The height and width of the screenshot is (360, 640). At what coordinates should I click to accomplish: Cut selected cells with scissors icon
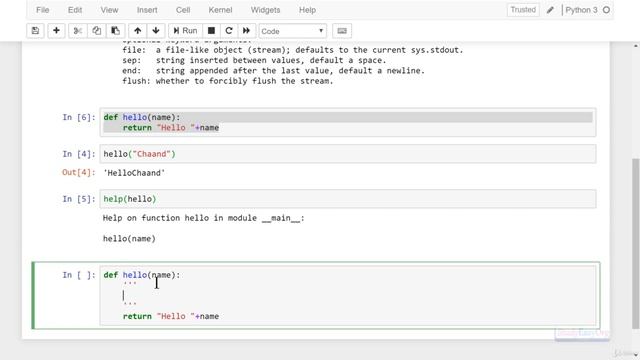click(78, 31)
